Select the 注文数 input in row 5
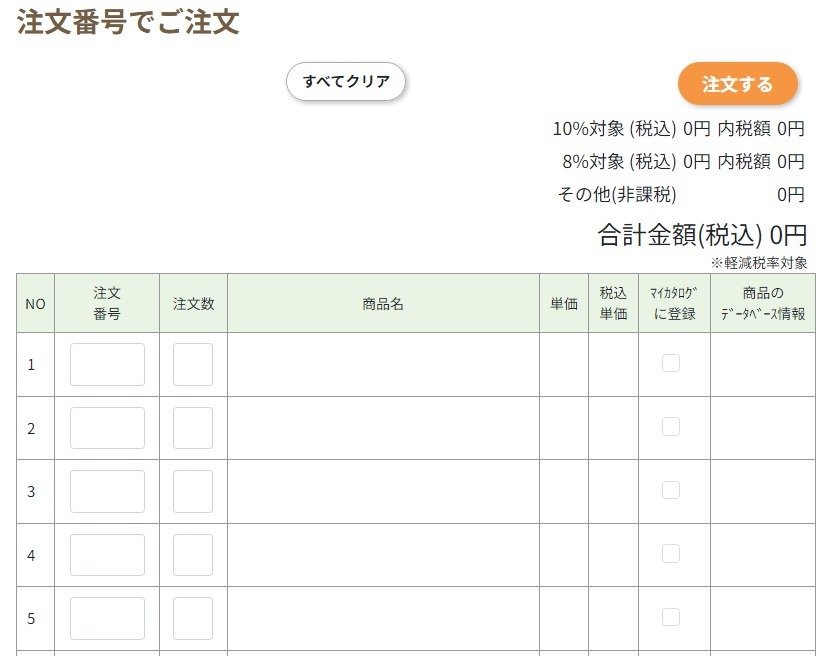This screenshot has width=816, height=656. tap(193, 619)
